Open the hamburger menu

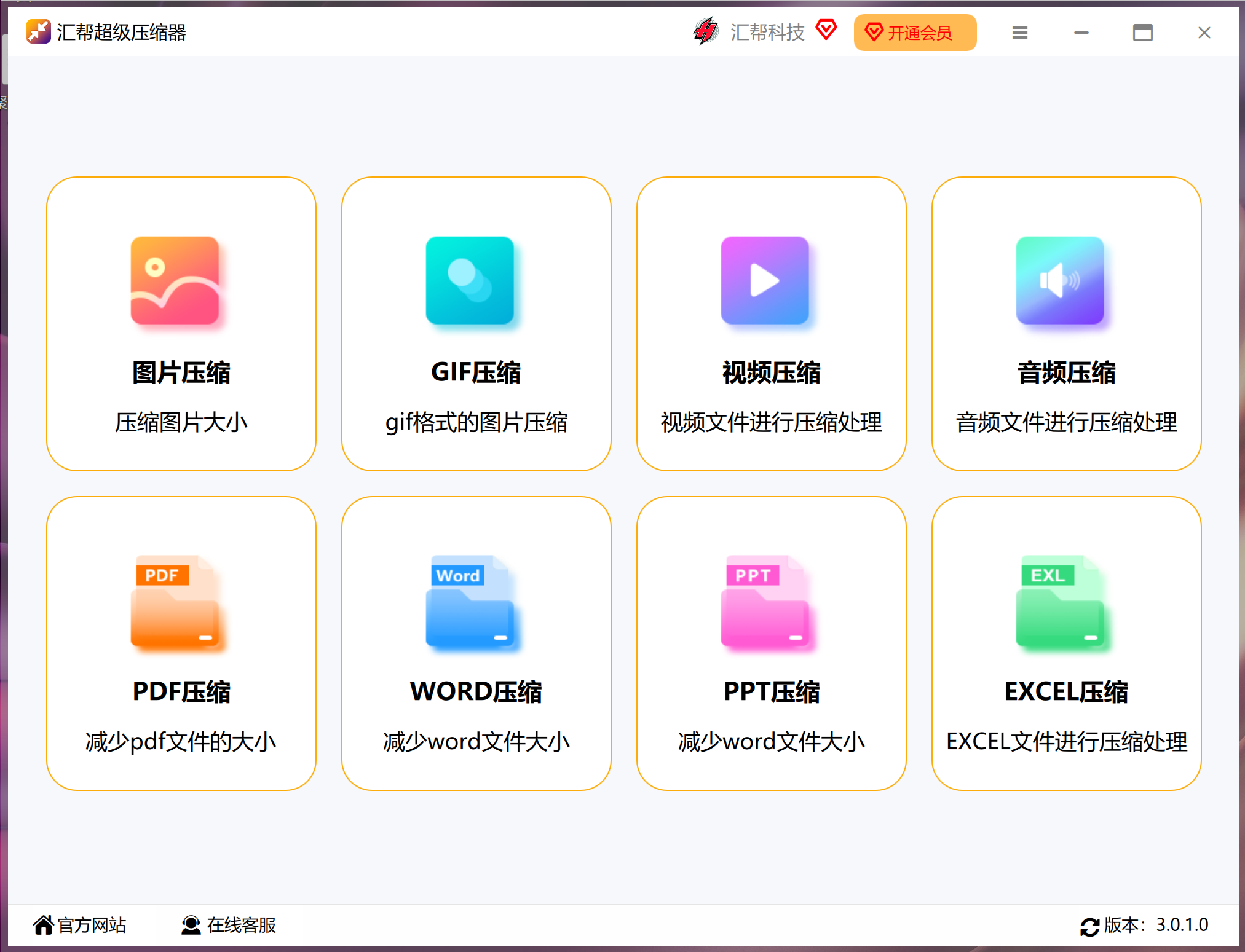(x=1020, y=33)
